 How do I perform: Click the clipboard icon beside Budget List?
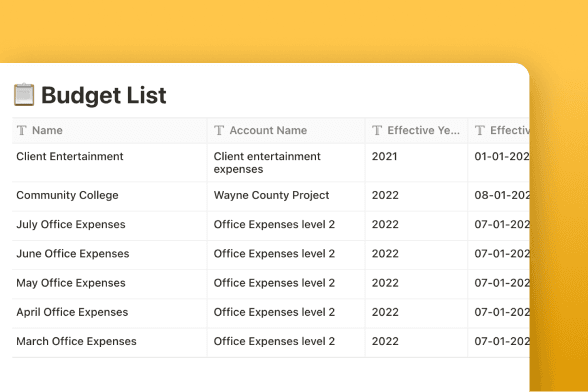24,95
